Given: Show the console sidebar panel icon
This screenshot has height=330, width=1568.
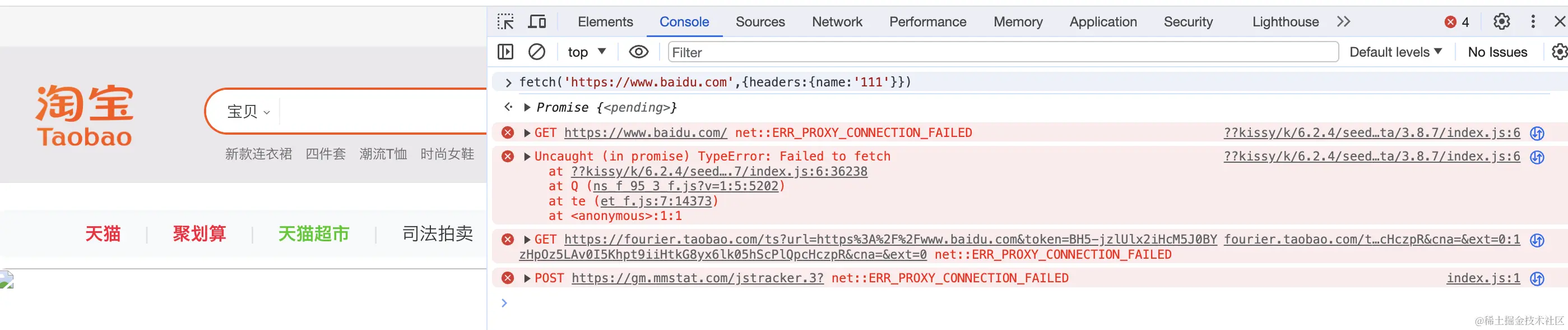Looking at the screenshot, I should pyautogui.click(x=505, y=52).
